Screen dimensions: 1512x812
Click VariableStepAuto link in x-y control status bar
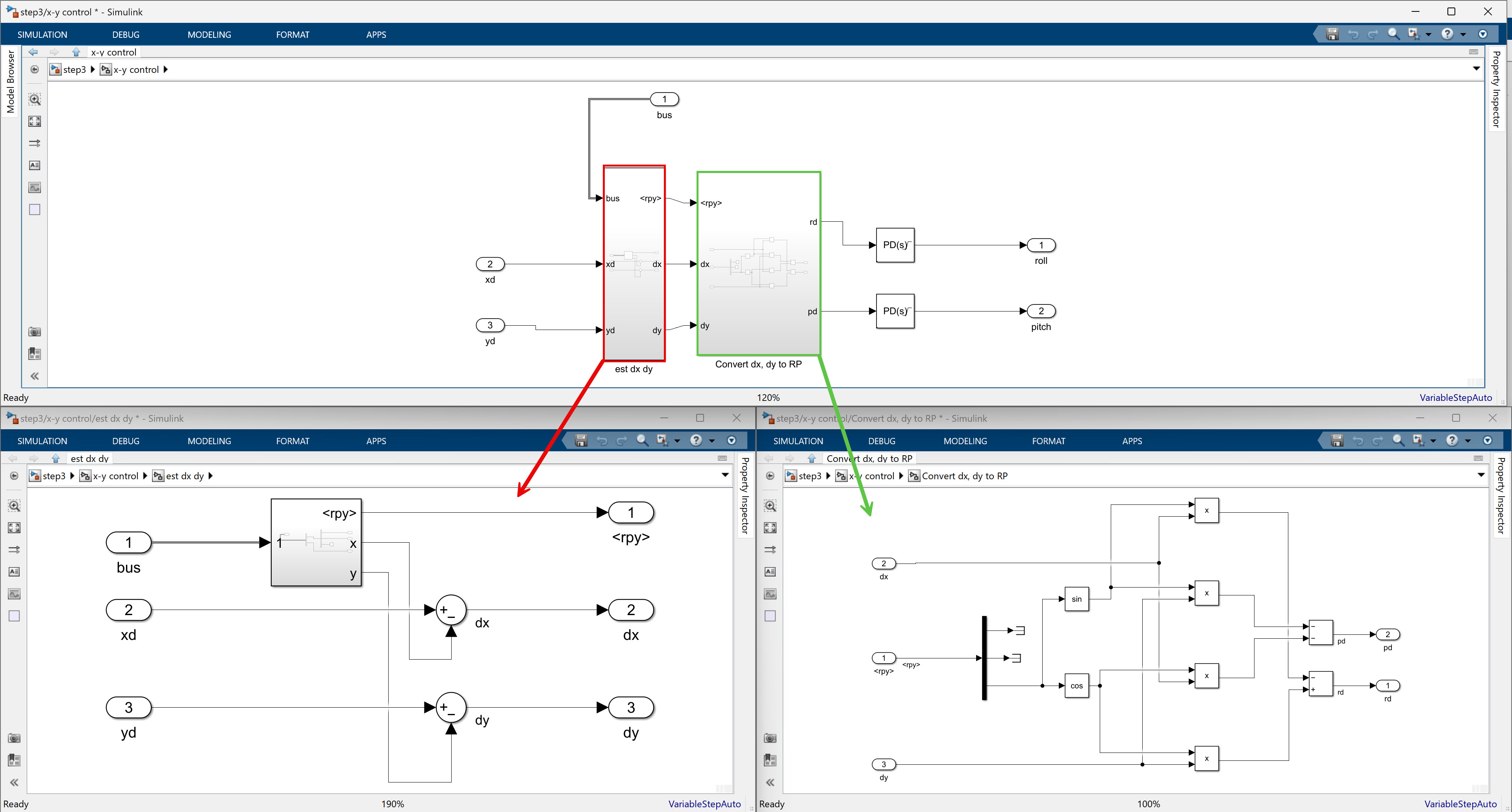[x=1455, y=397]
